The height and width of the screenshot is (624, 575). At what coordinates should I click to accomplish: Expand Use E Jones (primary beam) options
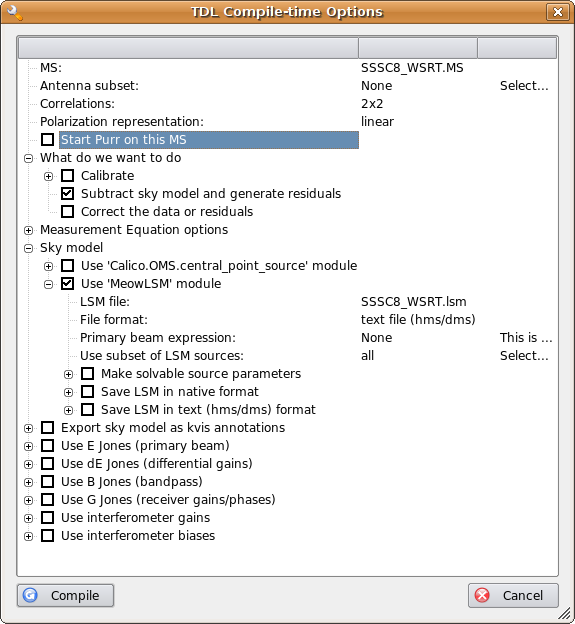(x=28, y=446)
